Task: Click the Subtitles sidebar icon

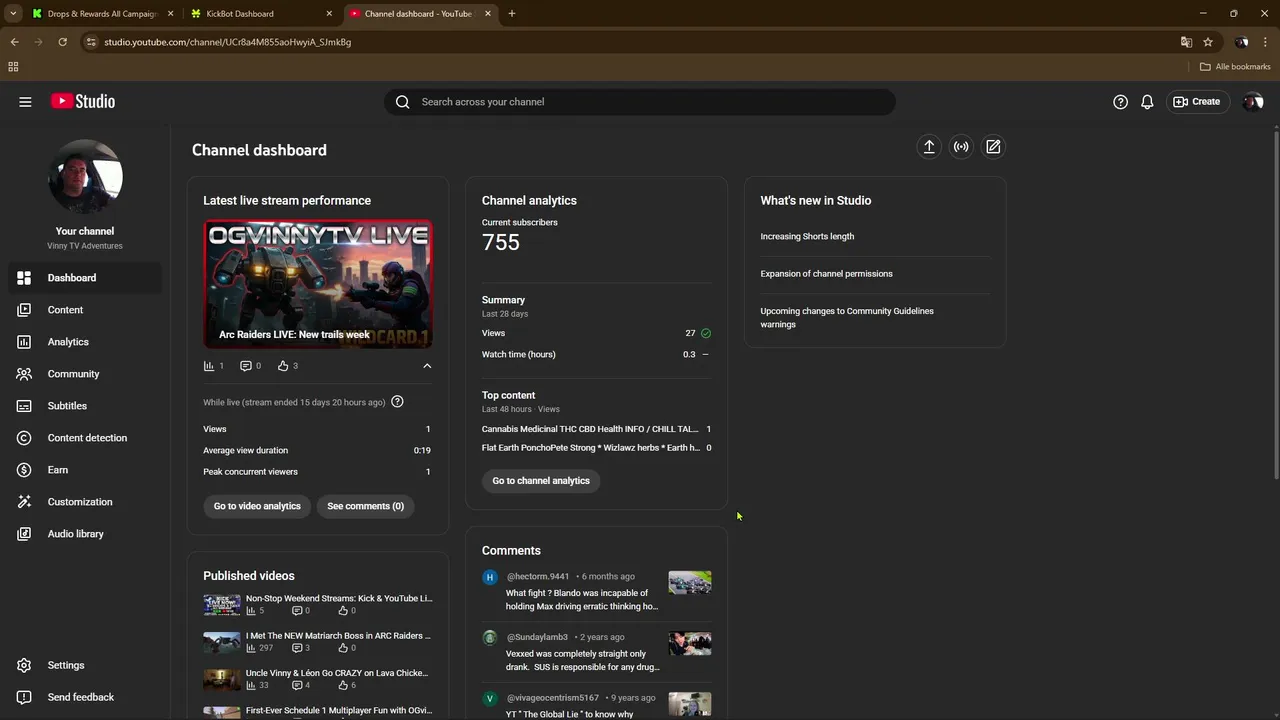Action: tap(24, 405)
